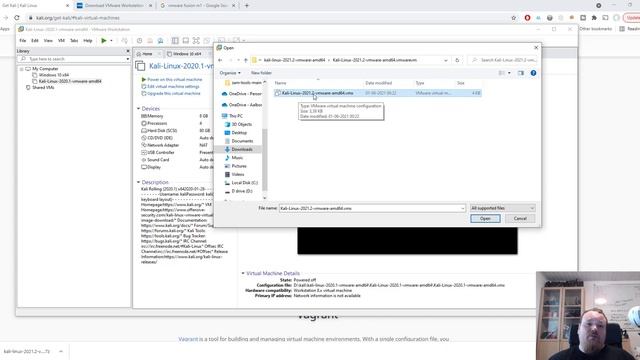This screenshot has width=640, height=360.
Task: Open the All supported files type dropdown
Action: 502,208
